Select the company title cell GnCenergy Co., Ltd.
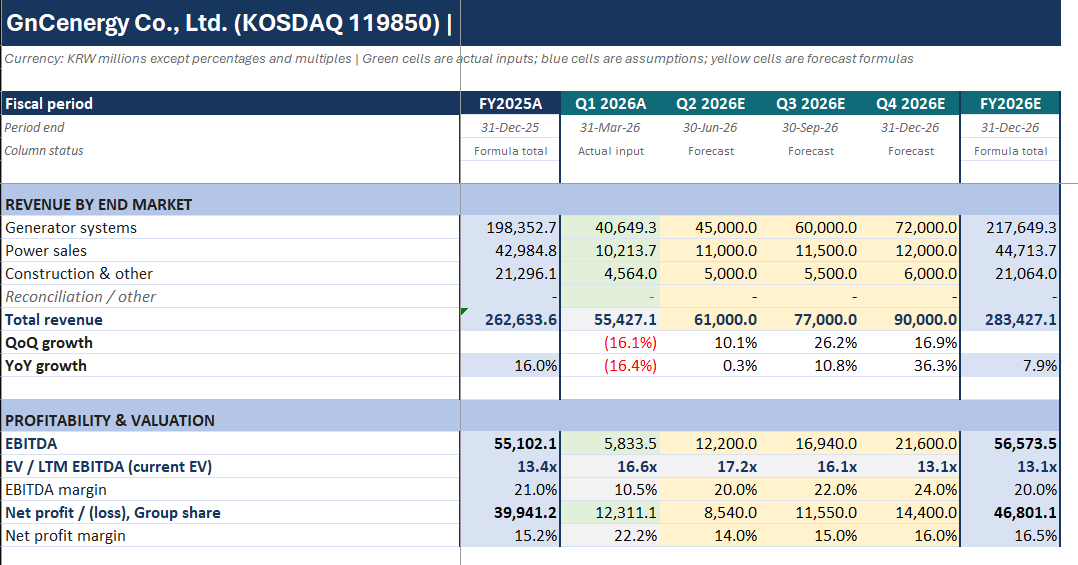This screenshot has height=565, width=1078. pos(230,23)
